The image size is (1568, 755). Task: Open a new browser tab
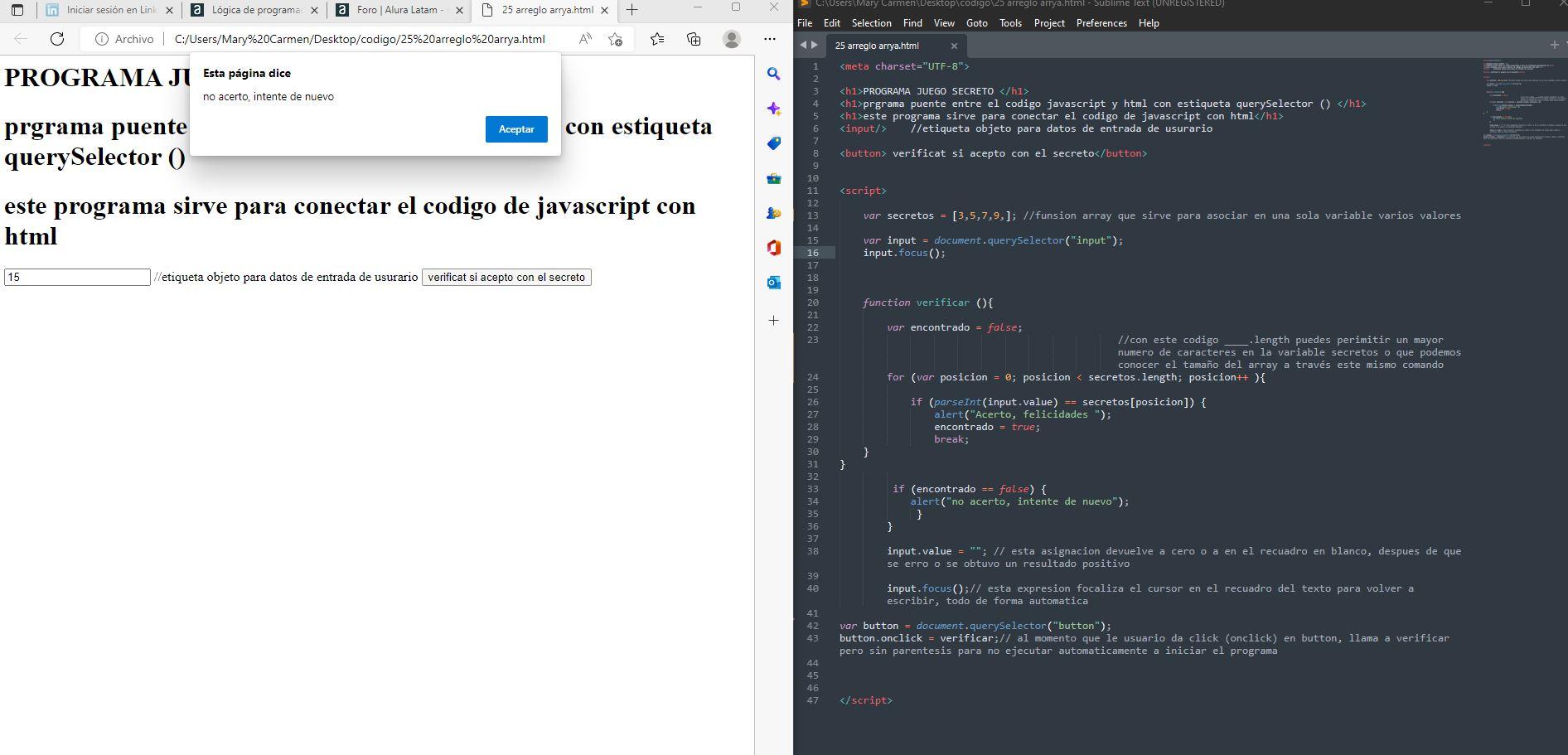pyautogui.click(x=632, y=10)
